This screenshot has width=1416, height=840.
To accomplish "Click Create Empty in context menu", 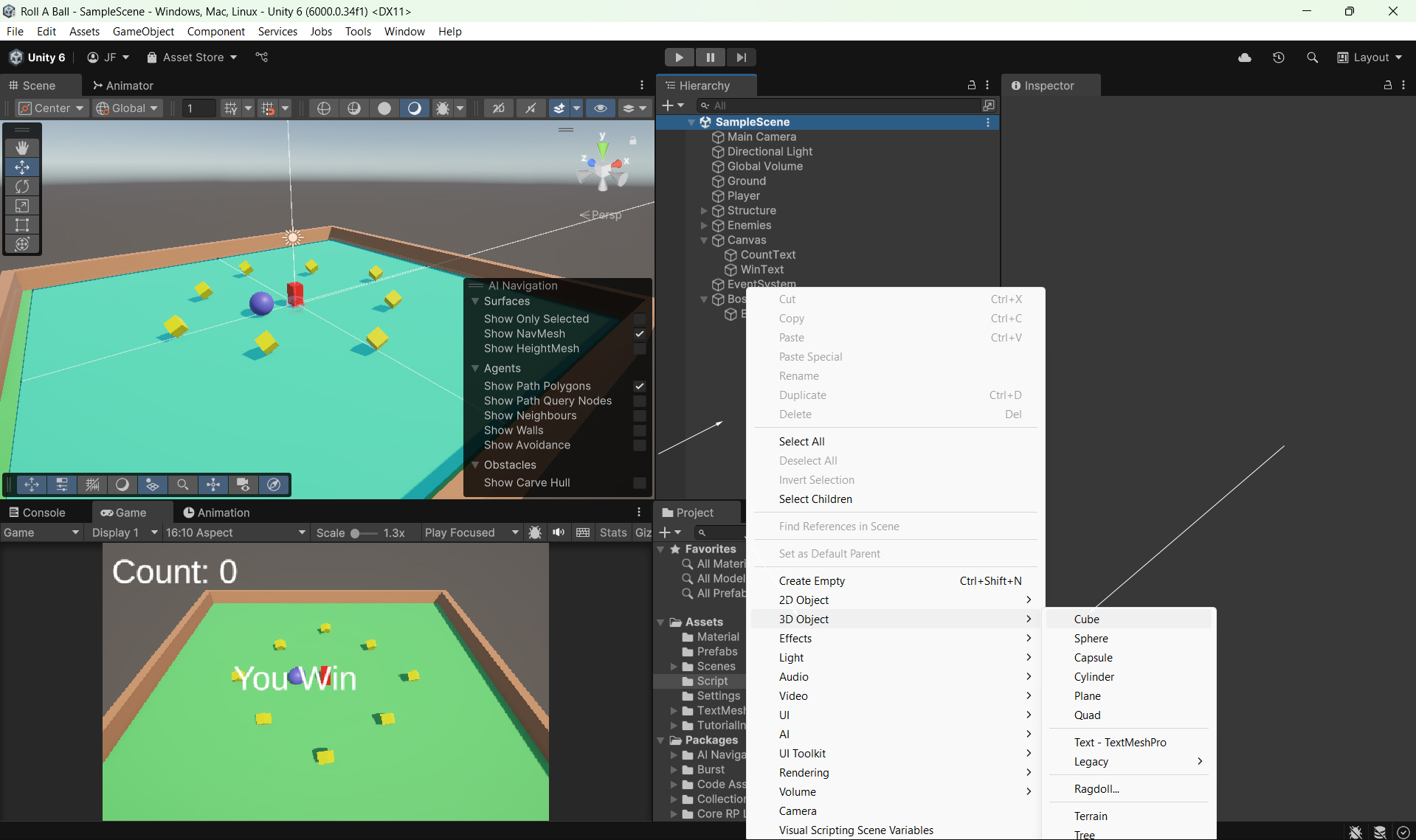I will coord(812,581).
